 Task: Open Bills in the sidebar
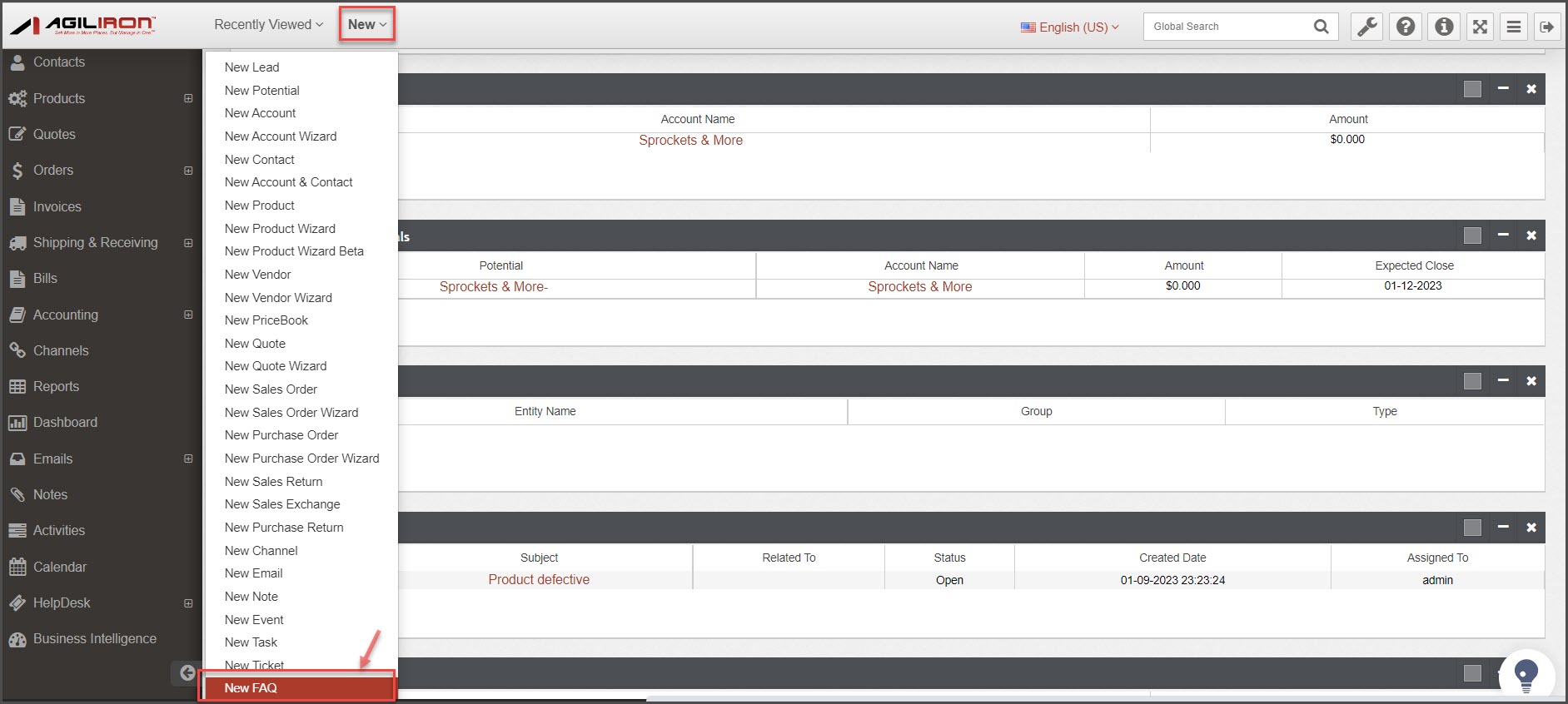point(45,278)
